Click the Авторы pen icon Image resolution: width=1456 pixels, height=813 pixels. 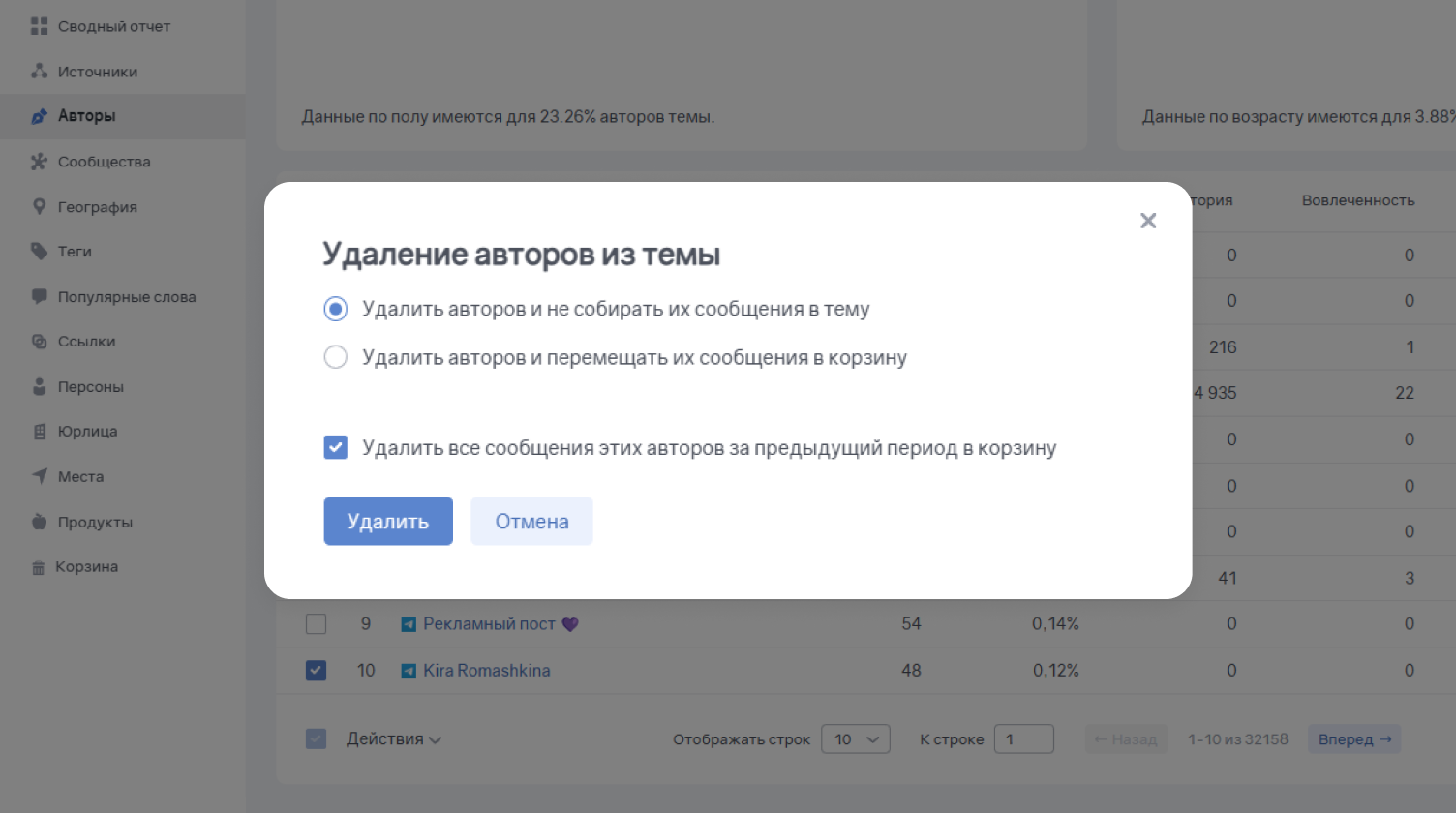click(x=39, y=116)
